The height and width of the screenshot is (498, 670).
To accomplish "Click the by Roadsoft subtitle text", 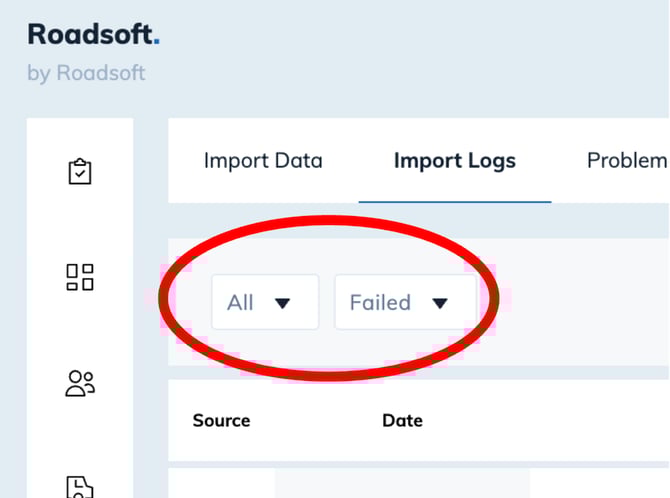I will 86,73.
